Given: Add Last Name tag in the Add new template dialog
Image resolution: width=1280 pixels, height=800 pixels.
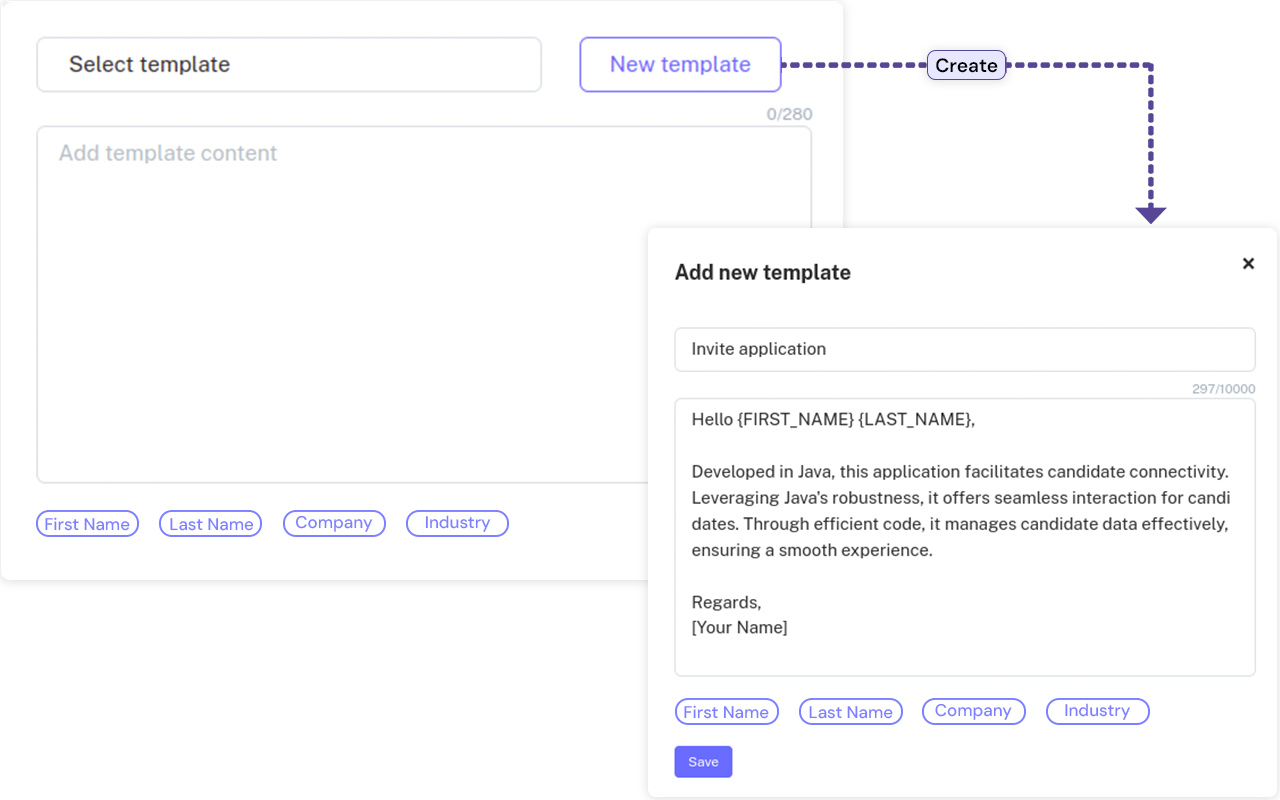Looking at the screenshot, I should pos(850,712).
